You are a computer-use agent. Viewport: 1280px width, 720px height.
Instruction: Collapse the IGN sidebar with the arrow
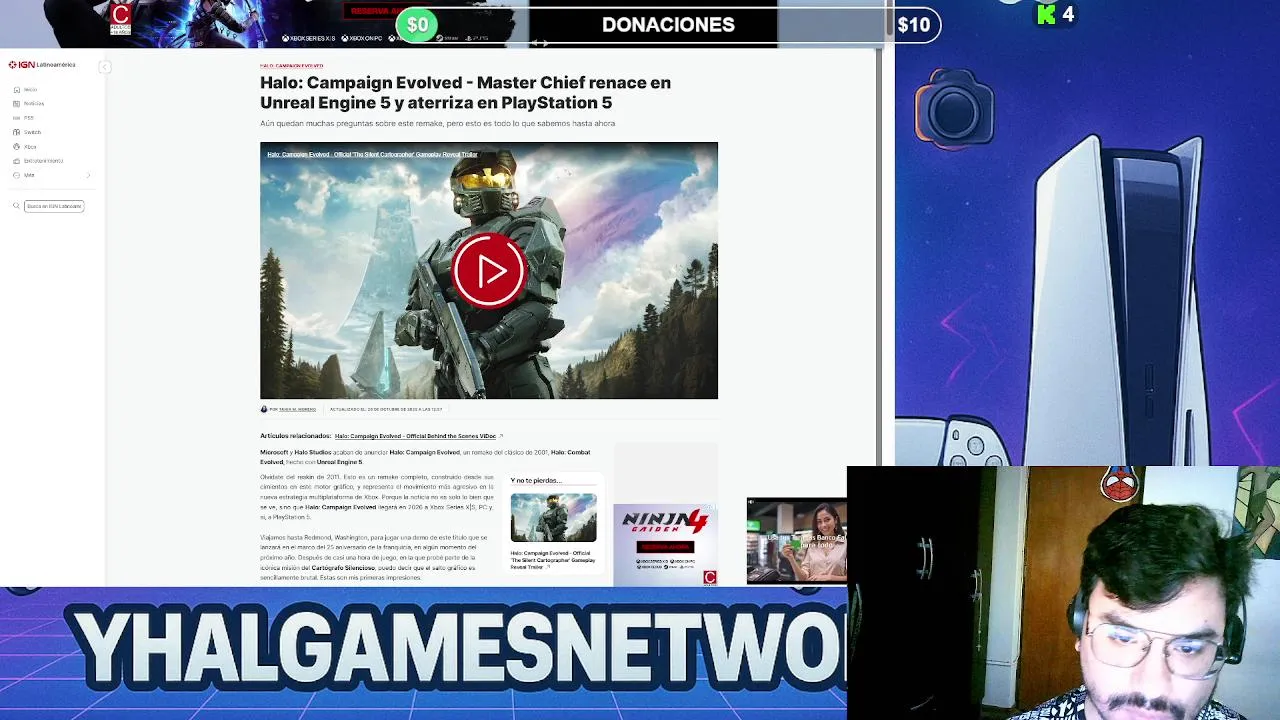104,66
